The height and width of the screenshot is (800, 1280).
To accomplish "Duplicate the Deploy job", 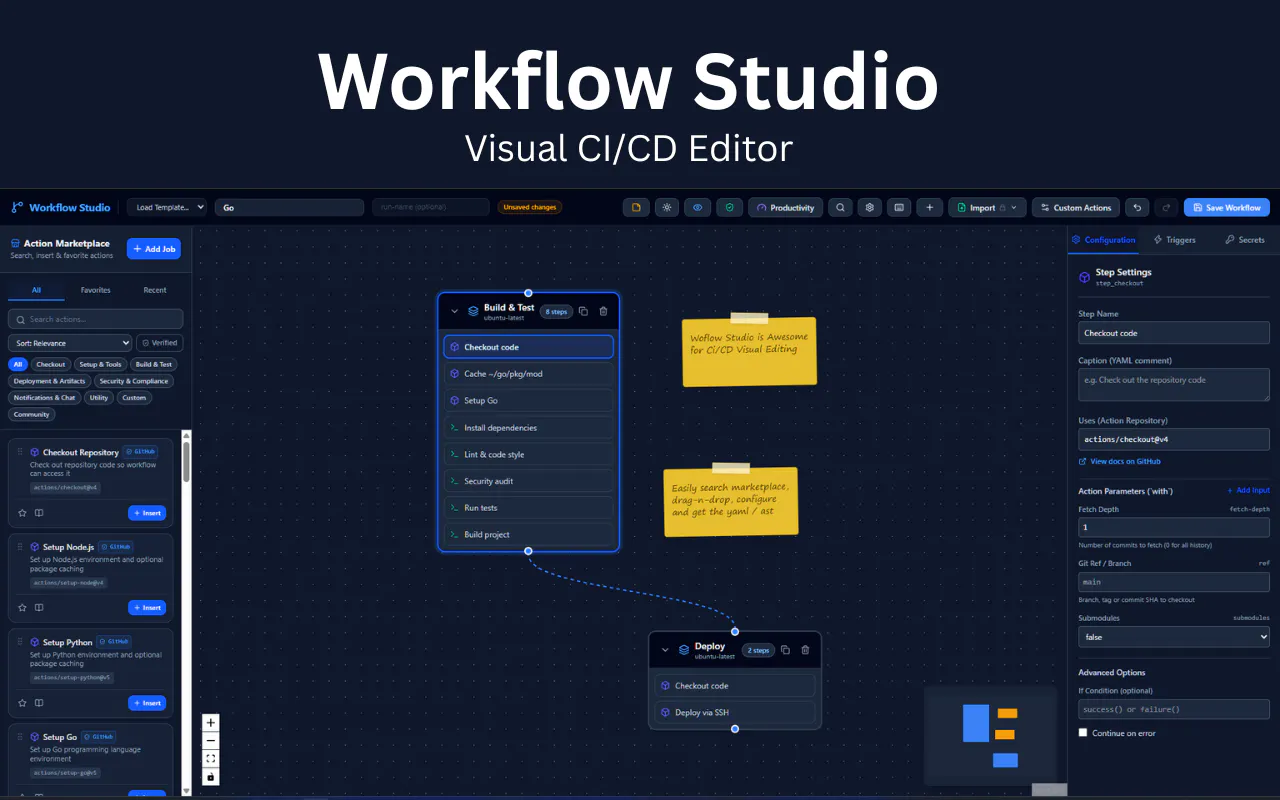I will pyautogui.click(x=785, y=650).
